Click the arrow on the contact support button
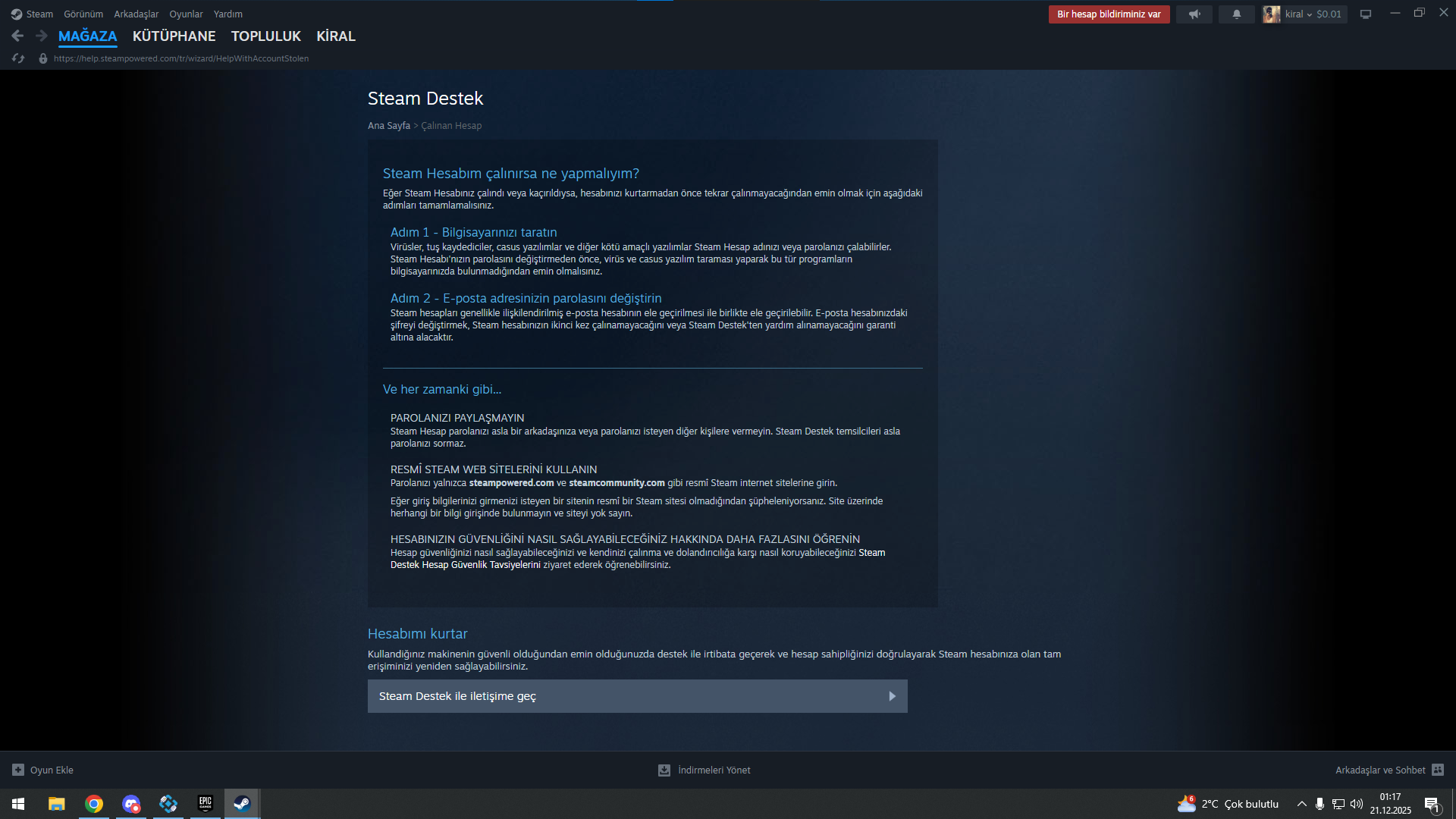The height and width of the screenshot is (819, 1456). pyautogui.click(x=893, y=696)
